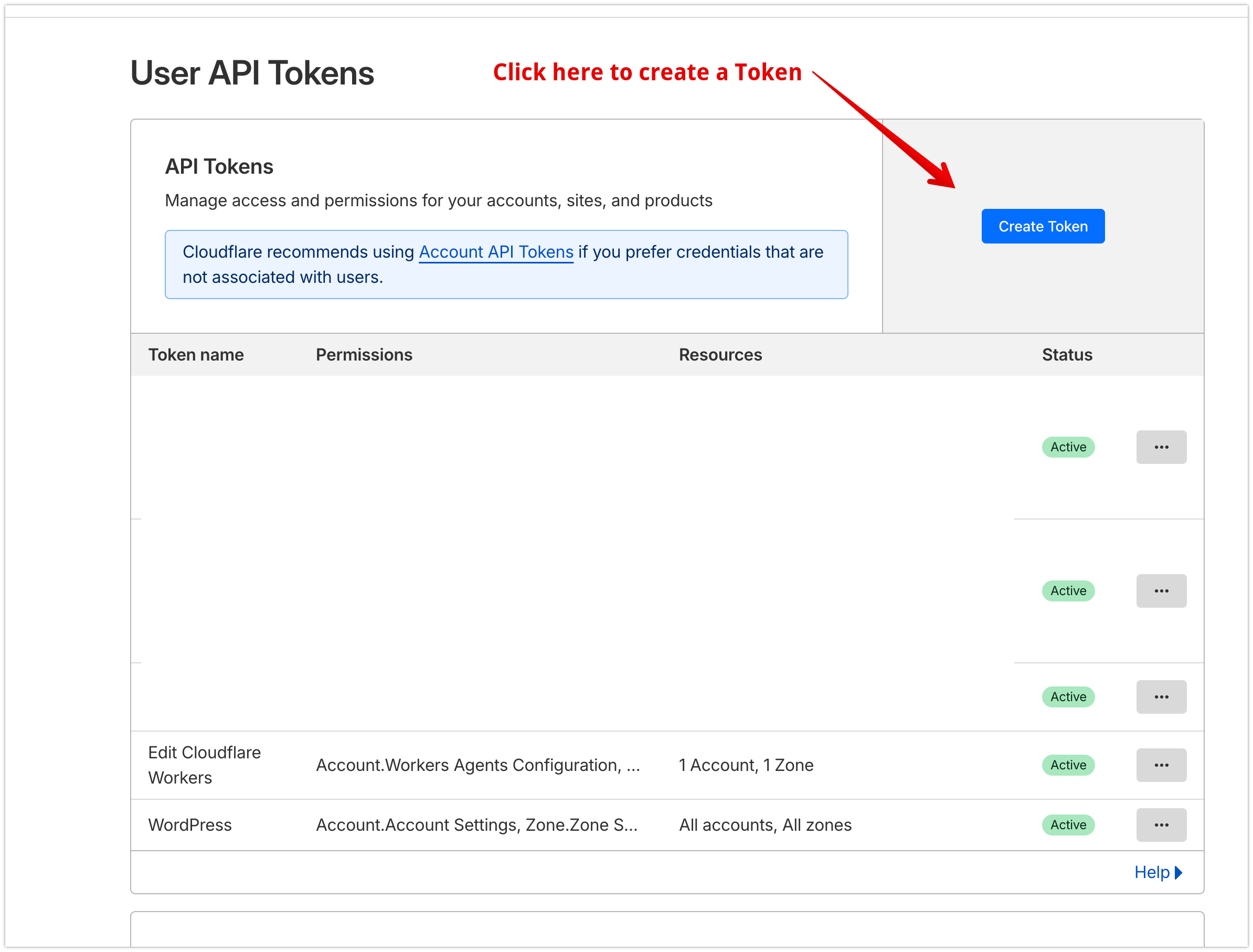Open the Account API Tokens link

pos(496,251)
